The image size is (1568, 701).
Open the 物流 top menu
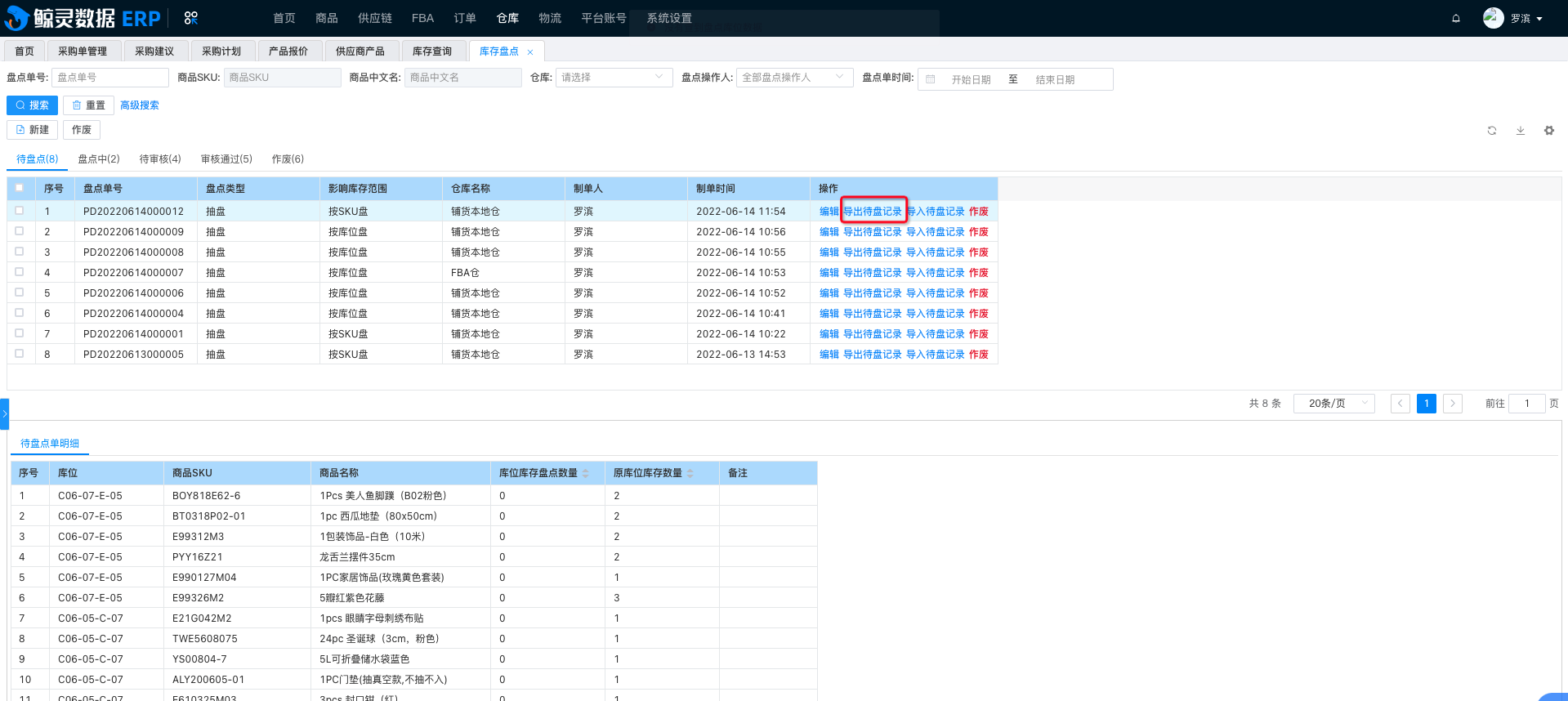(x=550, y=18)
